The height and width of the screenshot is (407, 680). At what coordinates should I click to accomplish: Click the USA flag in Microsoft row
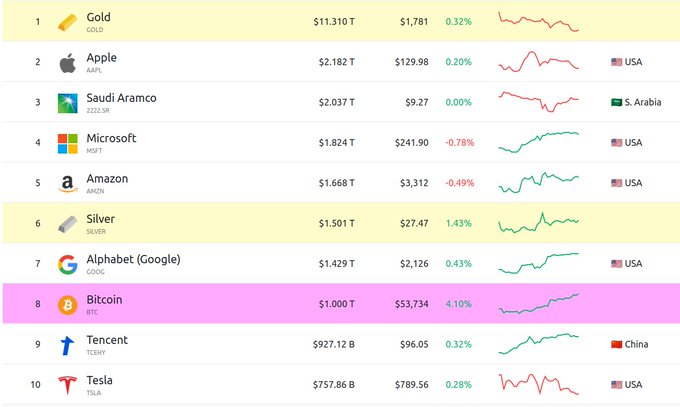(x=616, y=143)
